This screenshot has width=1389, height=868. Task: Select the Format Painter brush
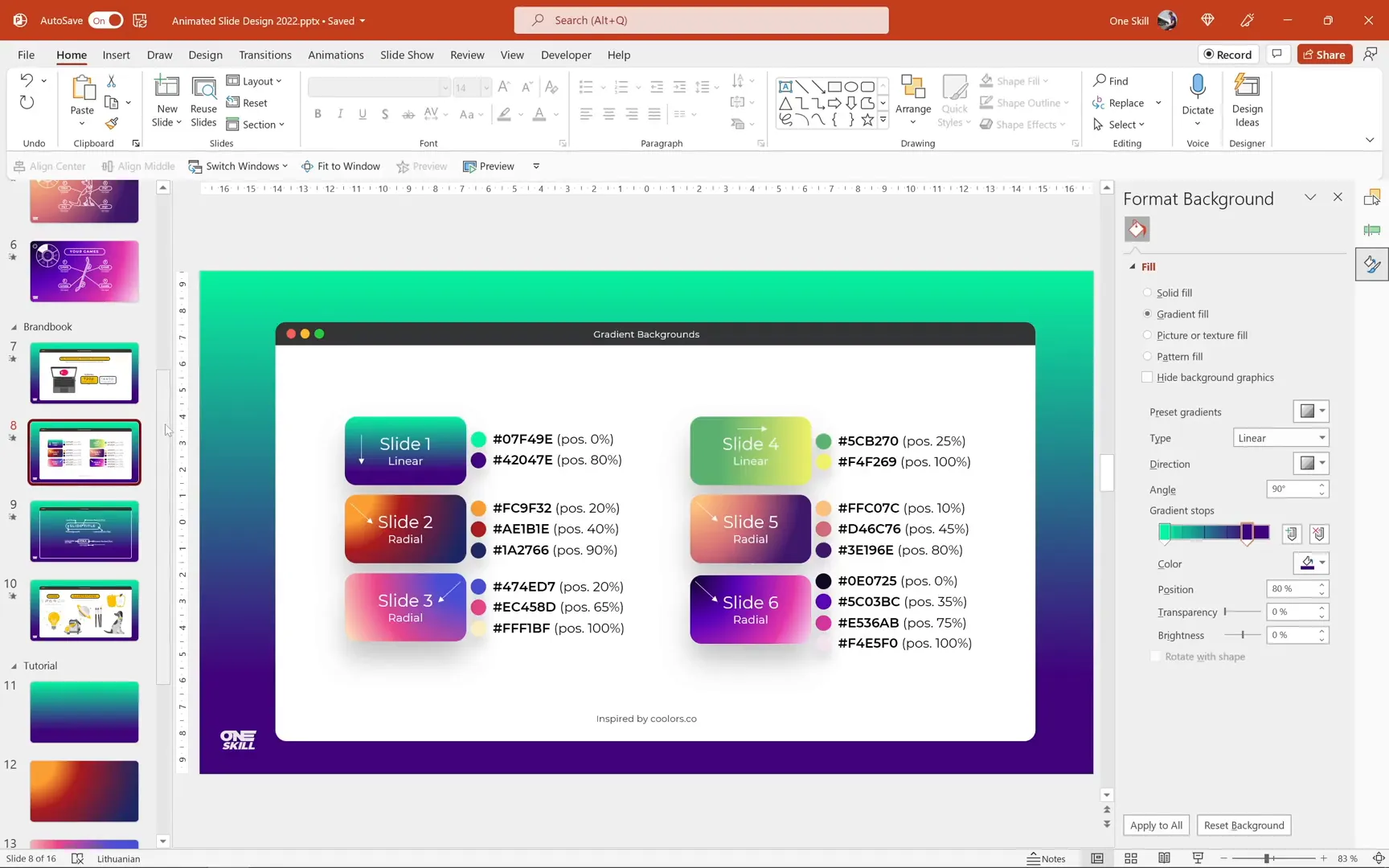112,123
